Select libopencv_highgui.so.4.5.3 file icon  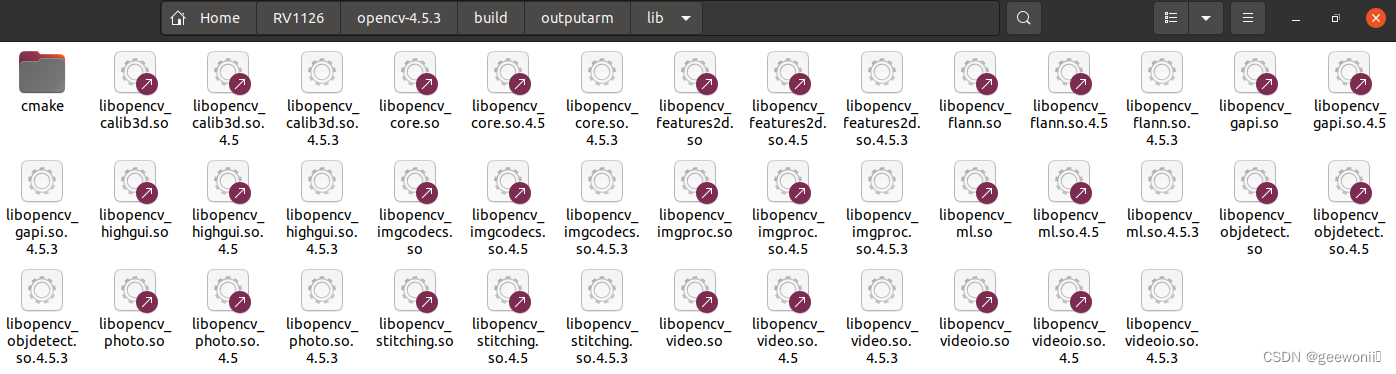pos(322,180)
